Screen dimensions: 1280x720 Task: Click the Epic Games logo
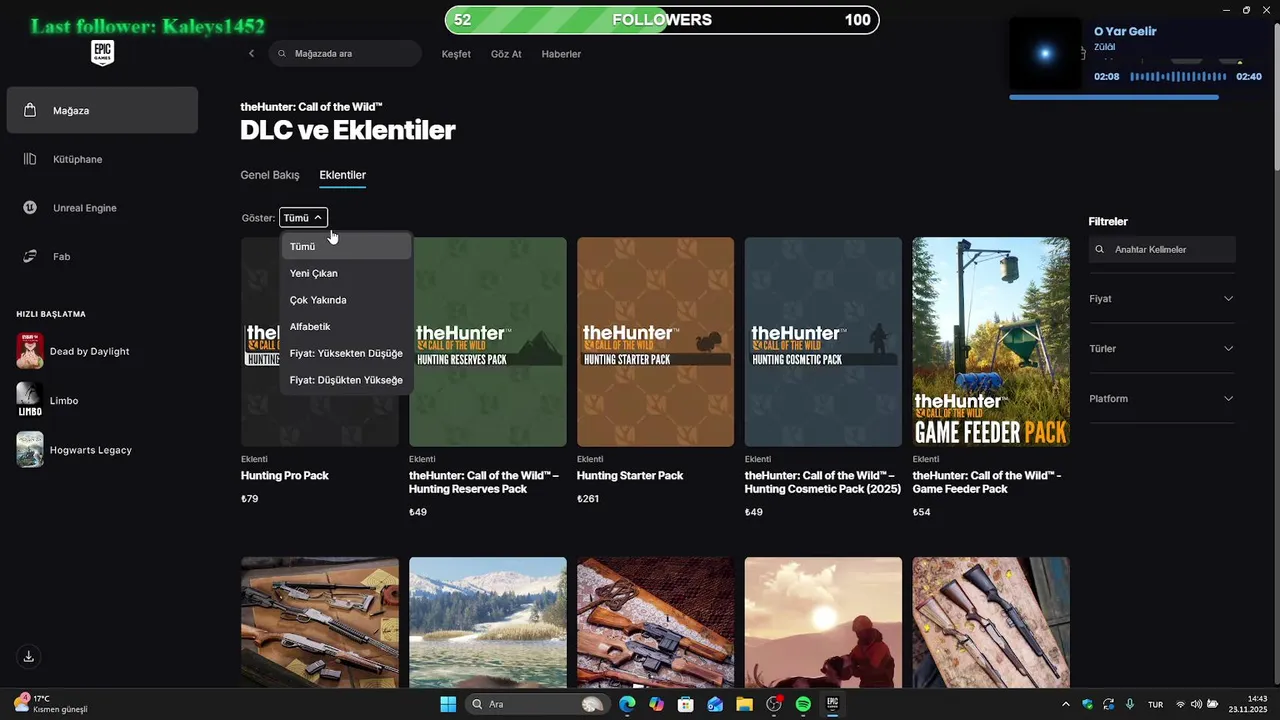click(x=102, y=53)
